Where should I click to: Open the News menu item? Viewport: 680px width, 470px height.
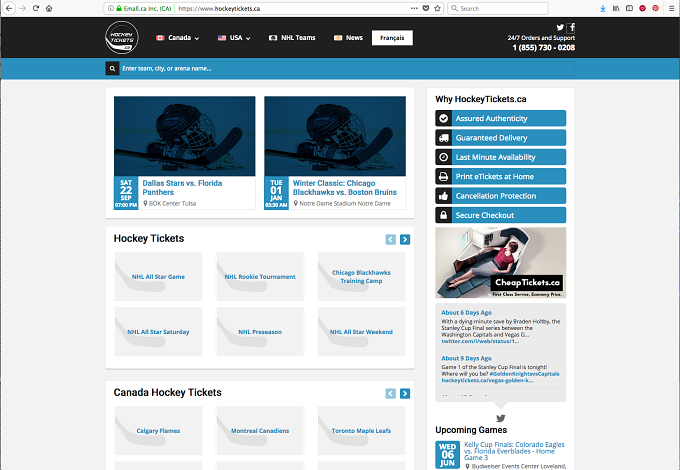coord(348,38)
